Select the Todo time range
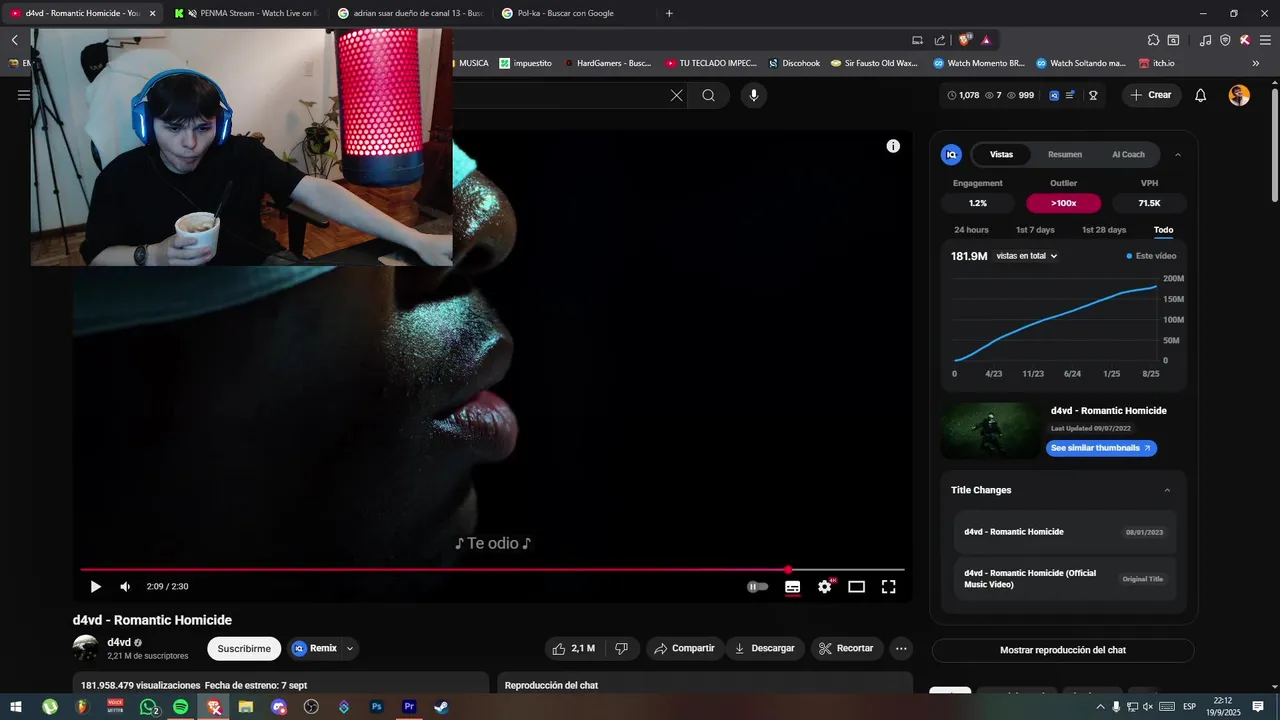This screenshot has width=1280, height=720. coord(1163,230)
